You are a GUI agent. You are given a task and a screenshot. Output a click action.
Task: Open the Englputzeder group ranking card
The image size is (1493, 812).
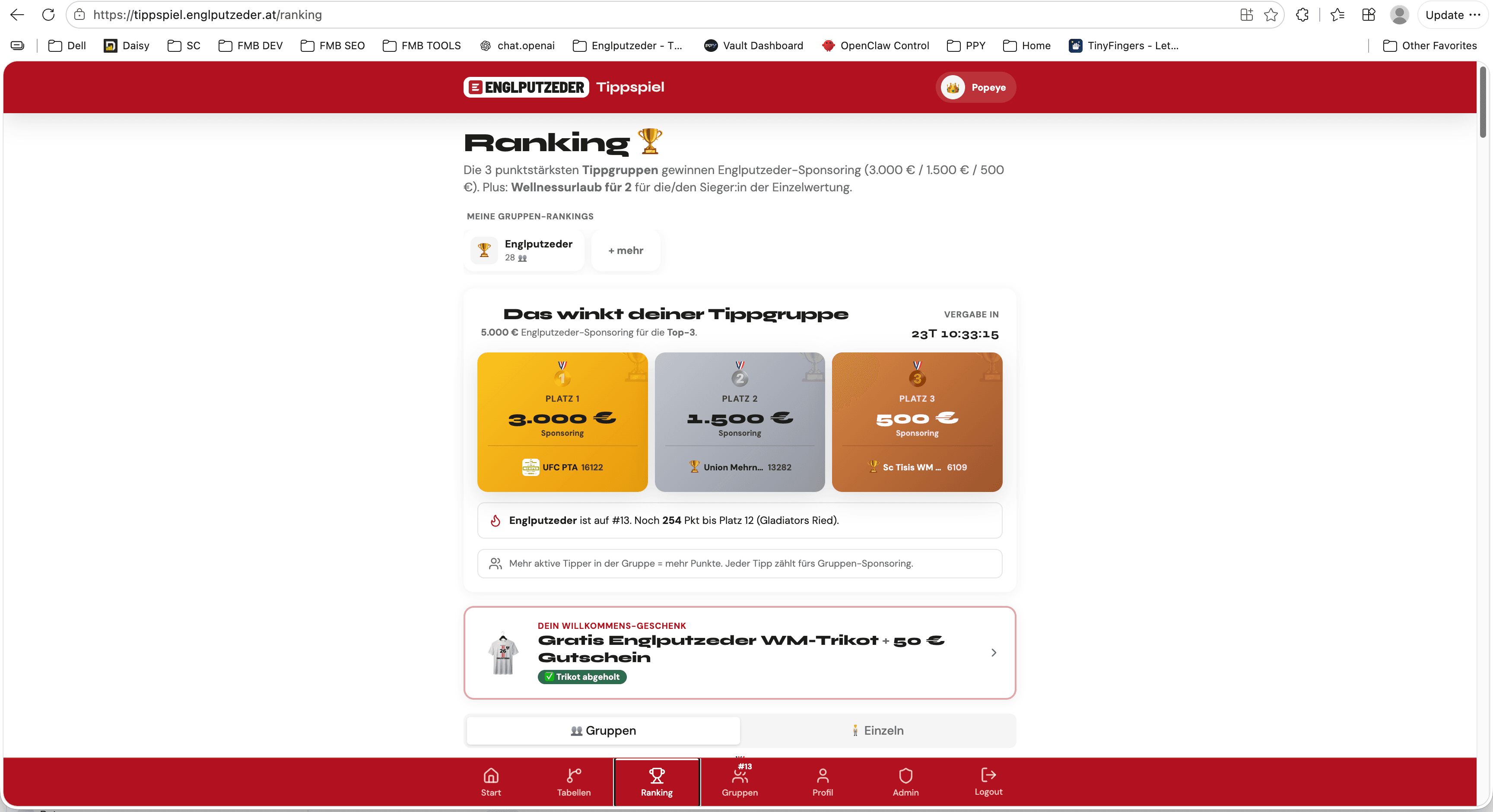click(x=523, y=251)
